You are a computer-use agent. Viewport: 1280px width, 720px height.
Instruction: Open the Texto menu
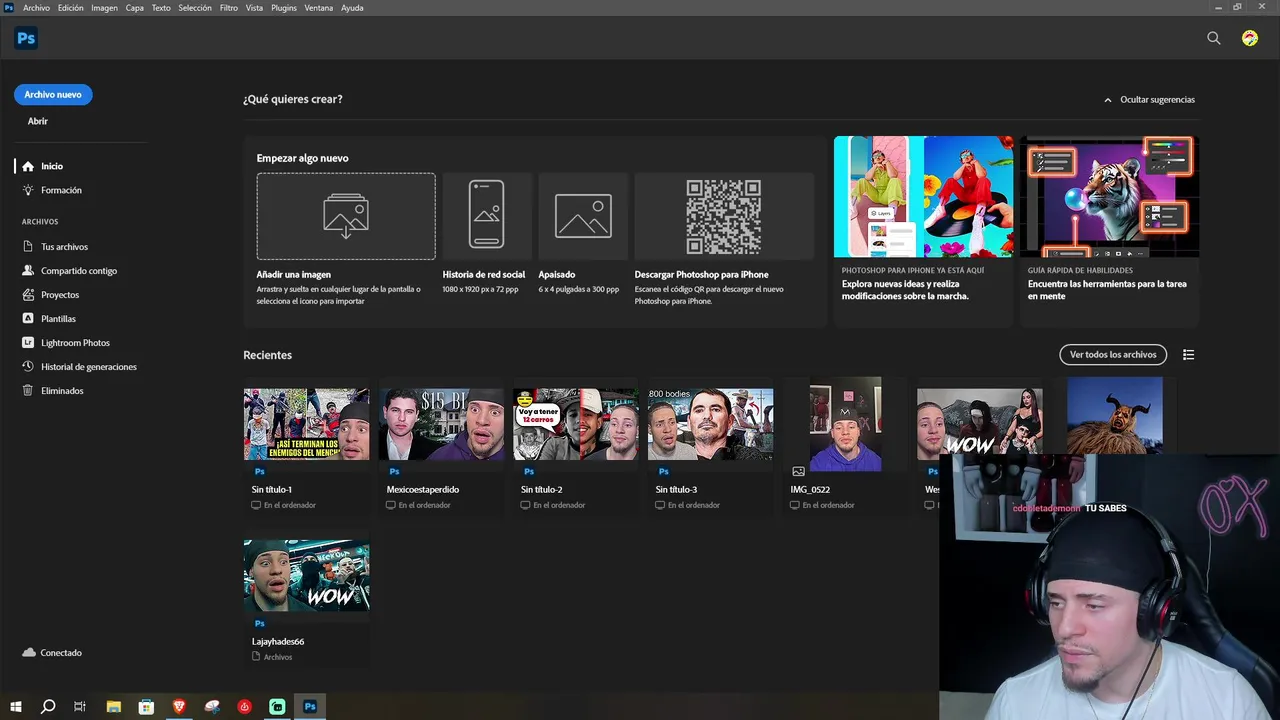161,8
